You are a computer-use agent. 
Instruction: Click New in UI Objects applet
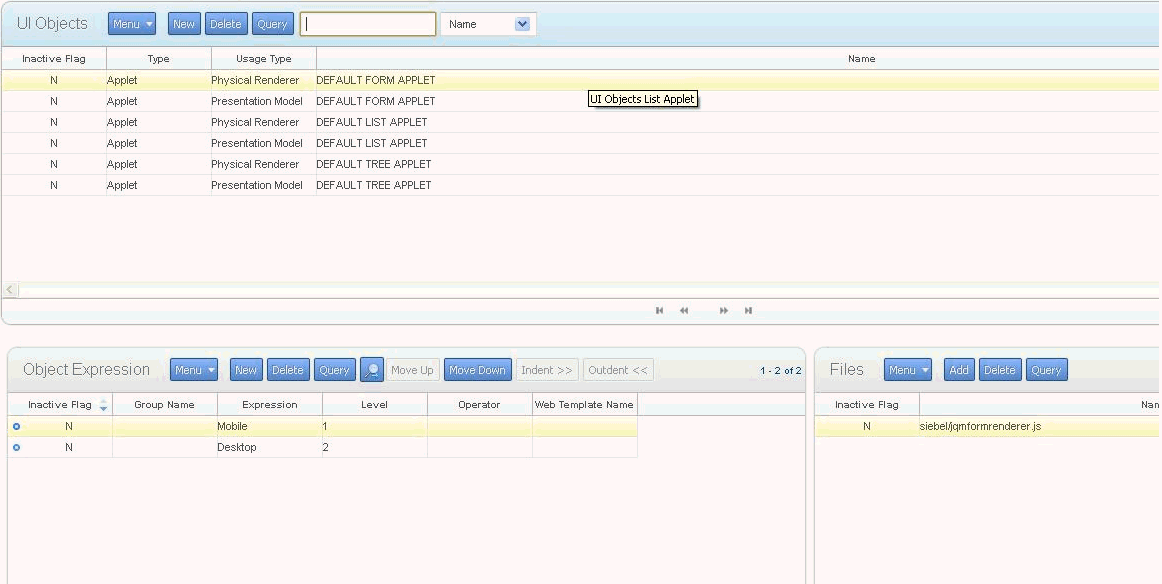click(x=184, y=24)
